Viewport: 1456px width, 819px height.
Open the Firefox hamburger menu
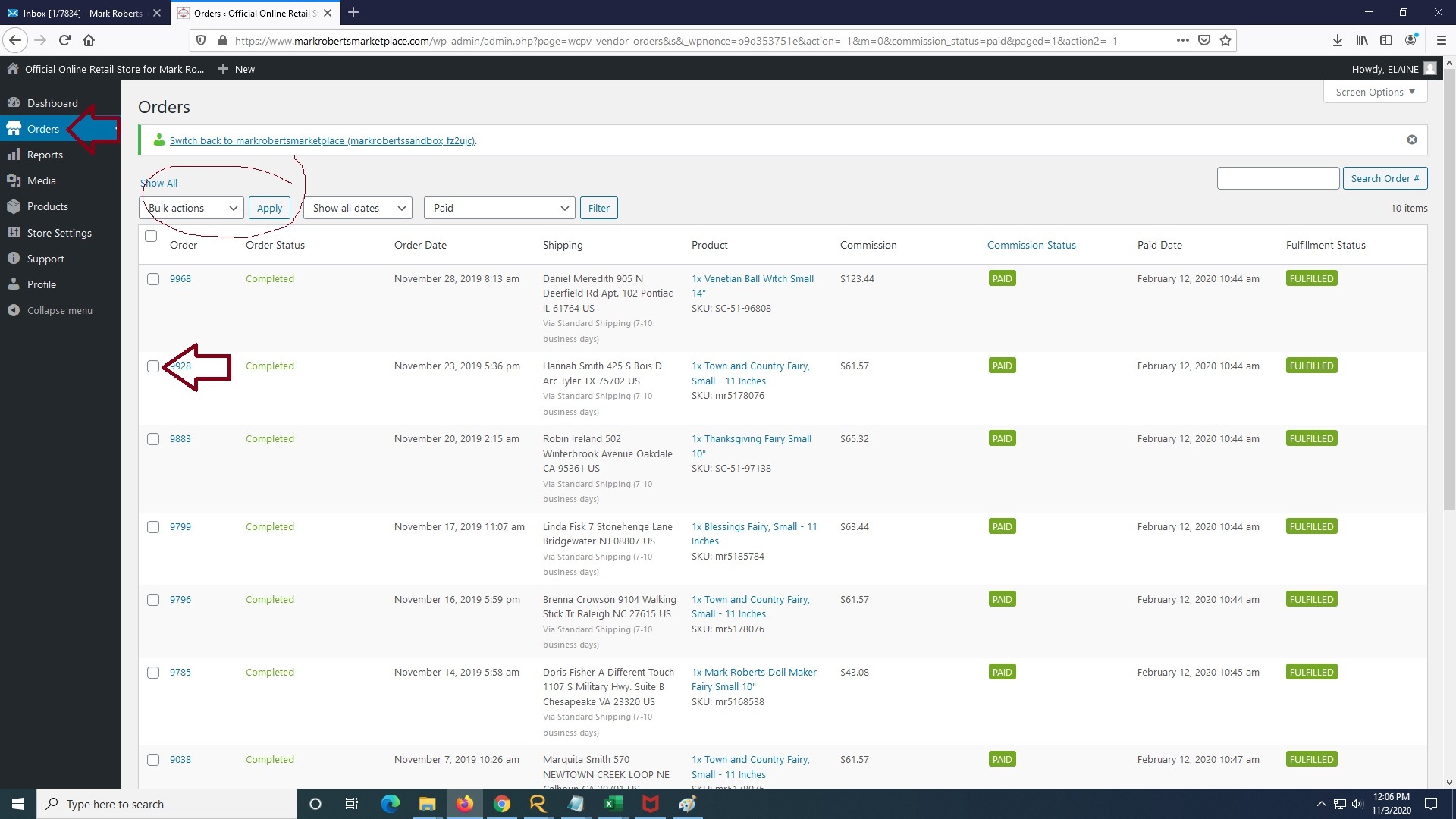(1442, 40)
